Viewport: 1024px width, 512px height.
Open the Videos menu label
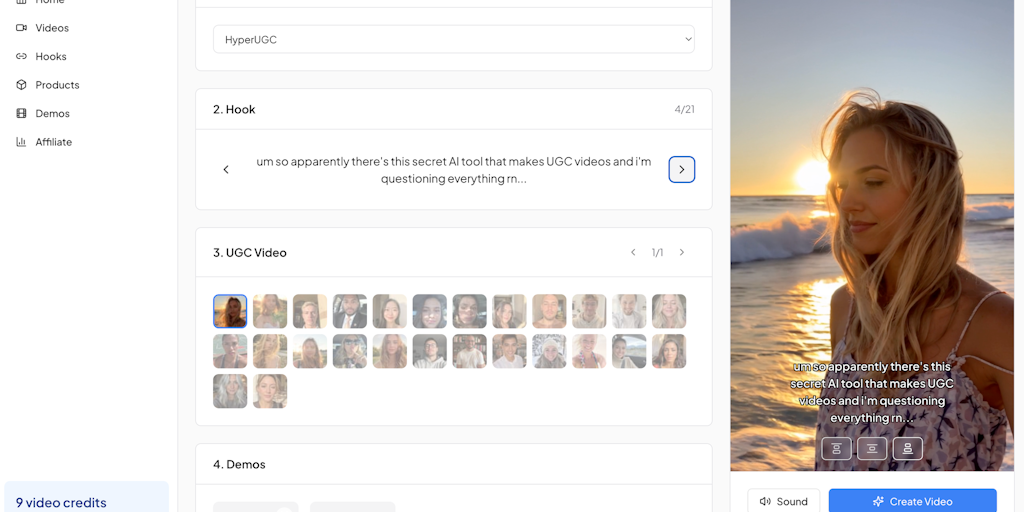[52, 28]
